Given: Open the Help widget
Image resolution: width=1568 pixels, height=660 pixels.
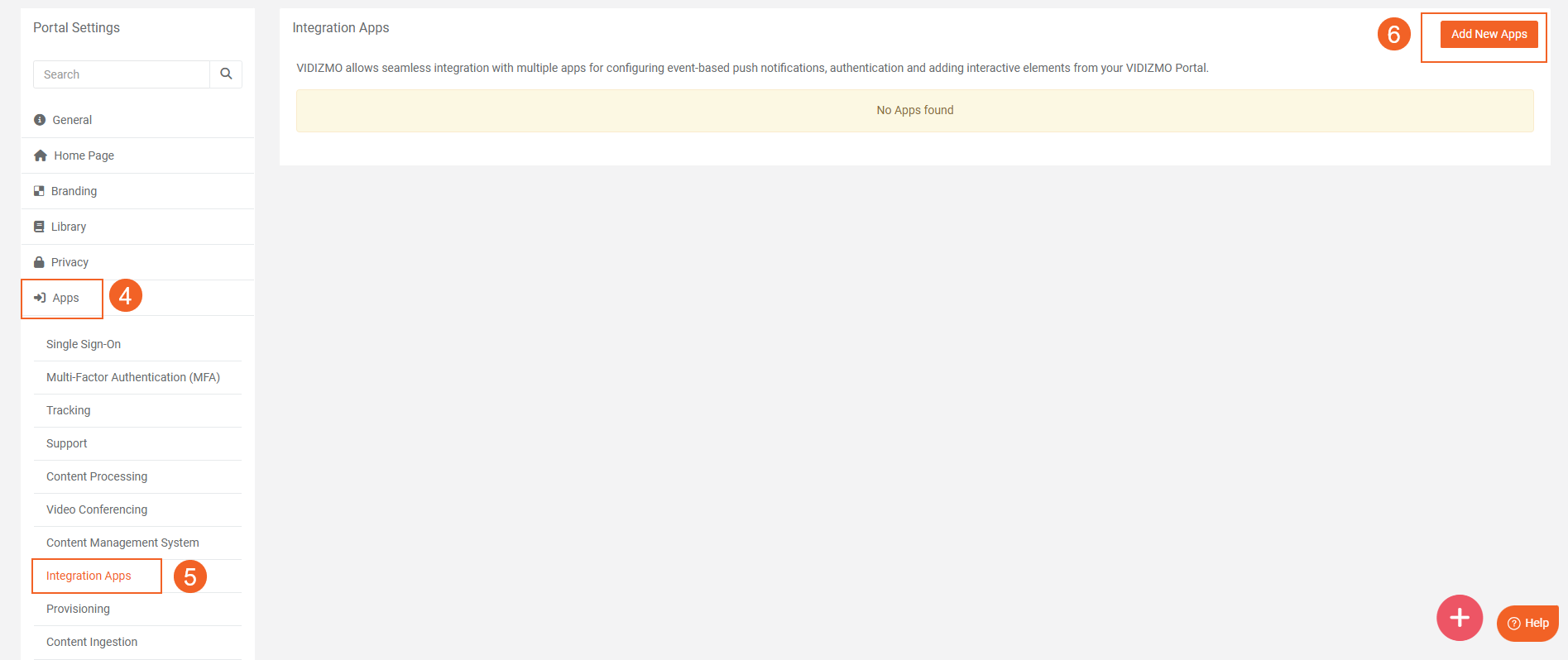Looking at the screenshot, I should click(1527, 623).
